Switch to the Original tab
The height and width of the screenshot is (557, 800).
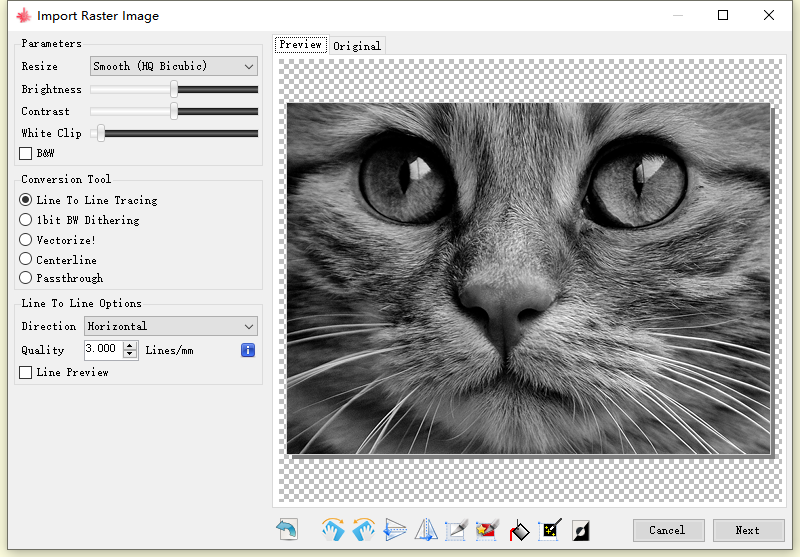click(357, 46)
